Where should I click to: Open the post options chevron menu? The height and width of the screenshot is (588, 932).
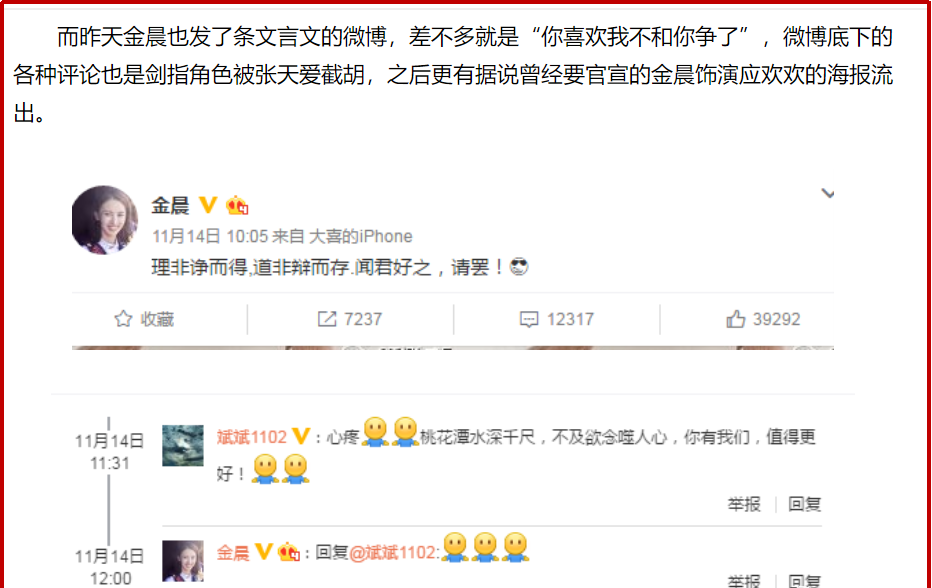pos(827,194)
